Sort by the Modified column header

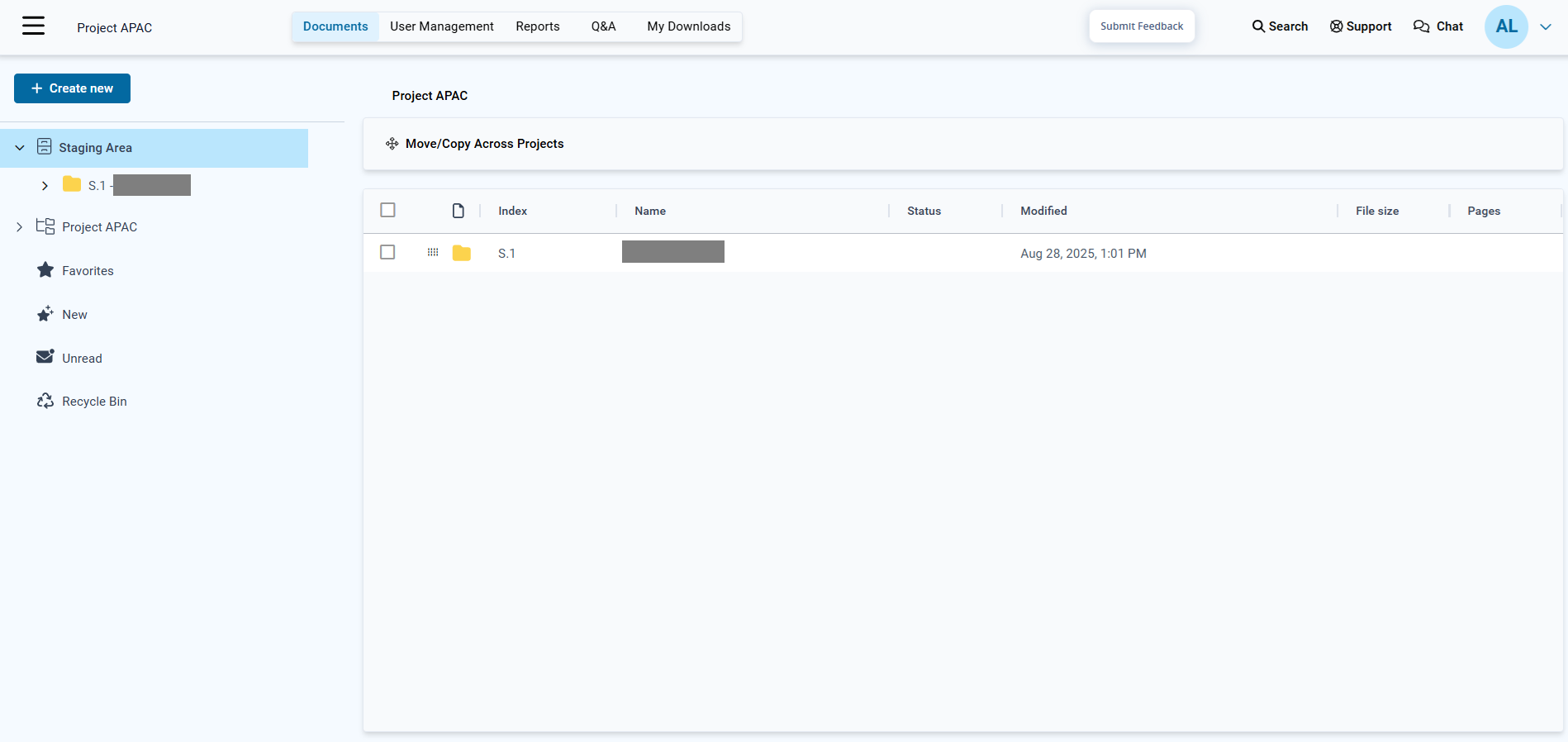point(1043,211)
